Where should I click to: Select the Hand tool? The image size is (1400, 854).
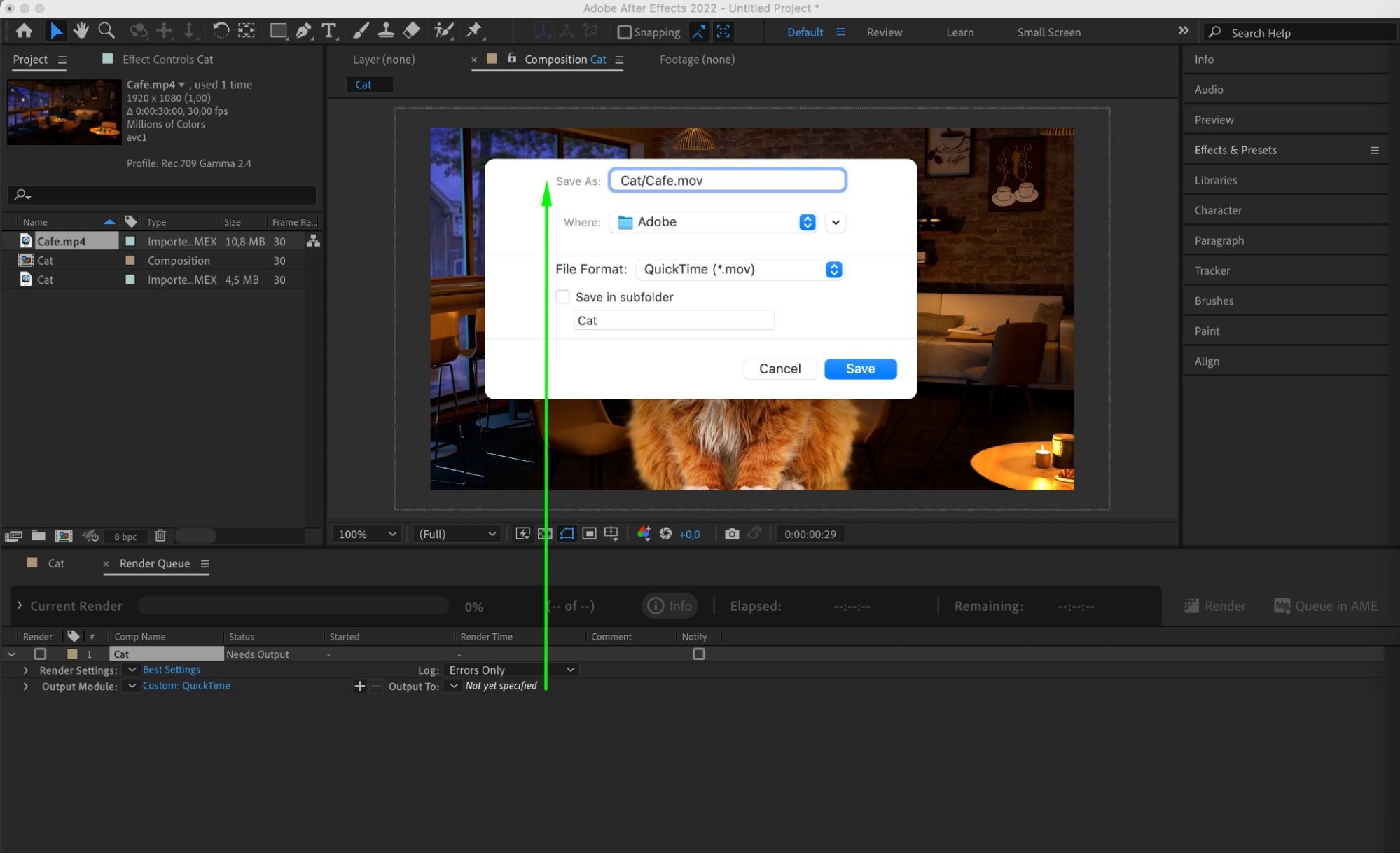point(81,31)
